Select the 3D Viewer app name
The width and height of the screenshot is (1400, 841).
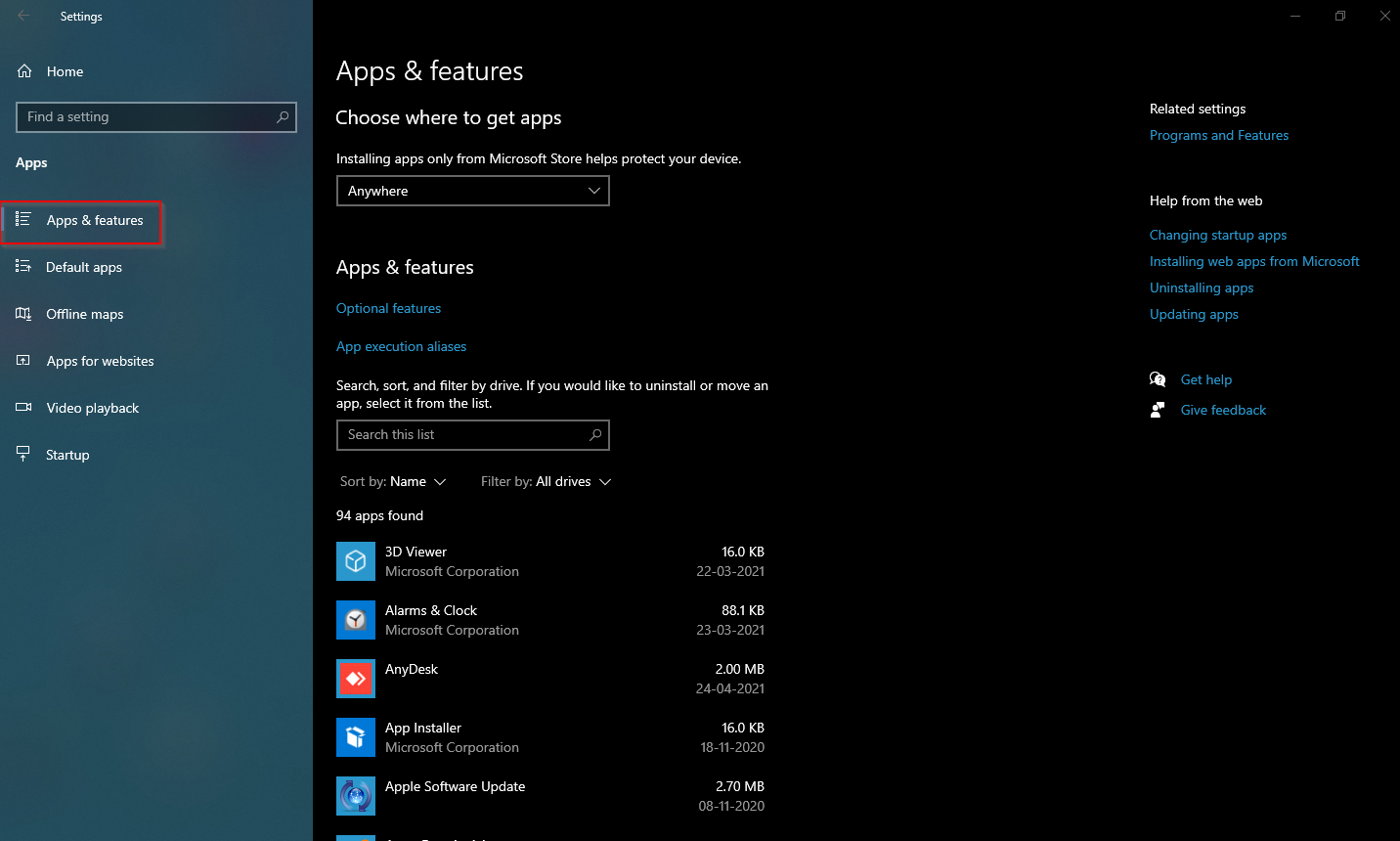416,552
